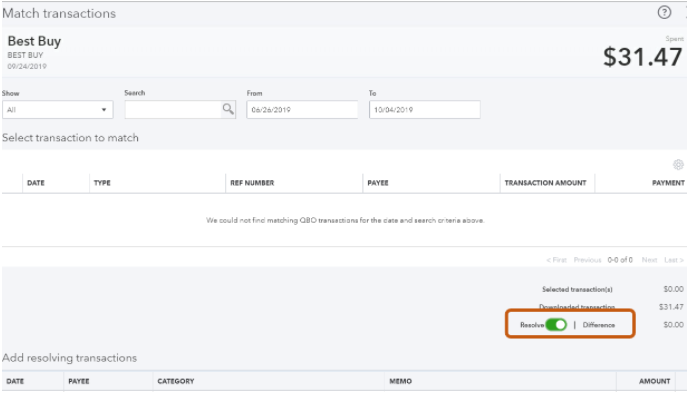689x394 pixels.
Task: Click the search magnifier icon
Action: (228, 109)
